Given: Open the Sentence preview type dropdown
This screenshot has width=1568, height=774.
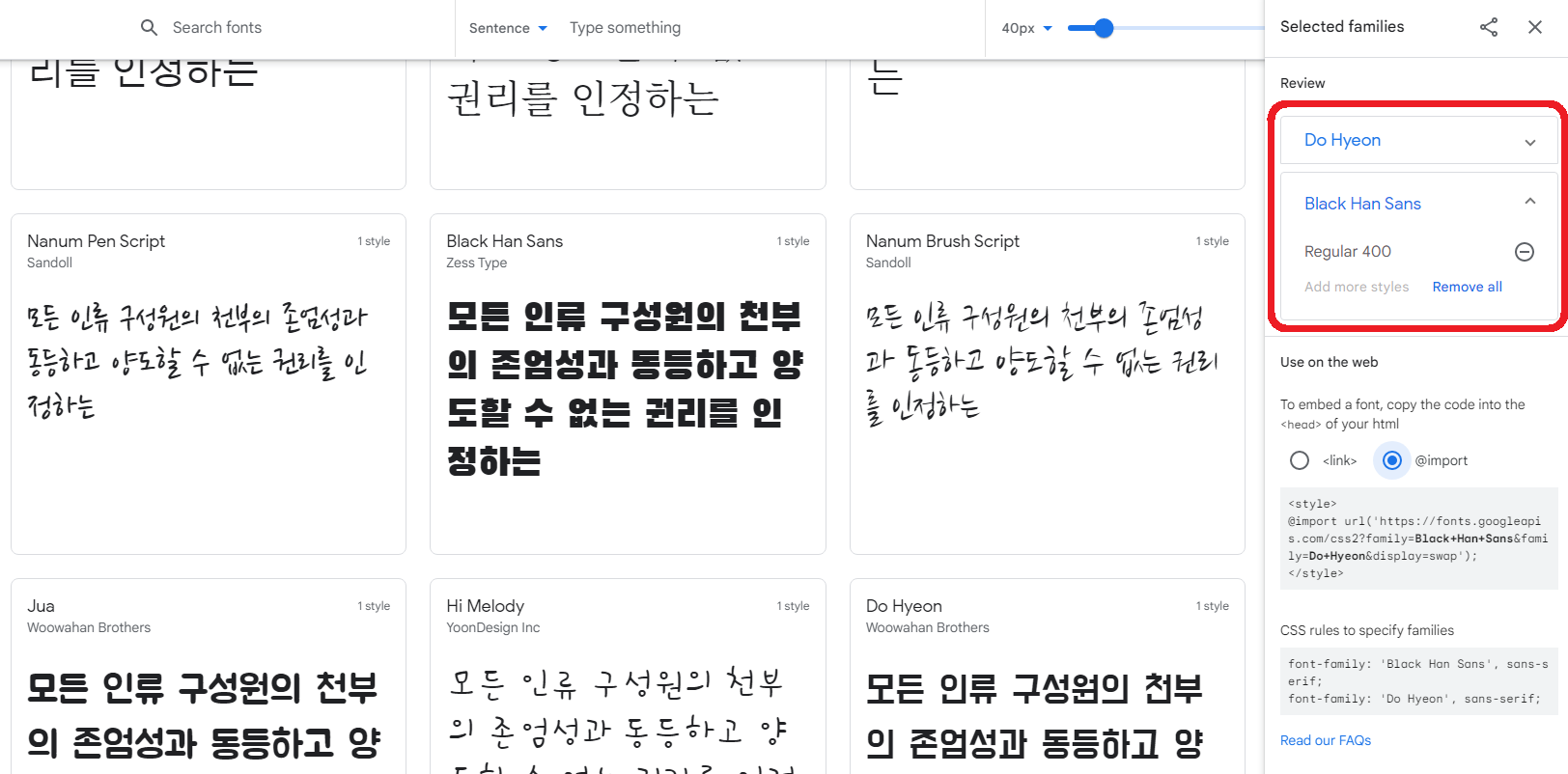Looking at the screenshot, I should pyautogui.click(x=509, y=28).
